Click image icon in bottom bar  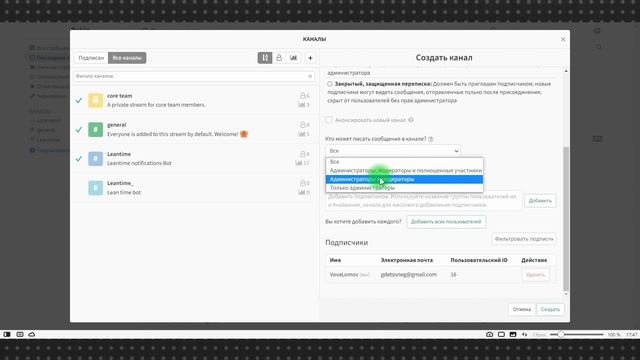coord(513,334)
